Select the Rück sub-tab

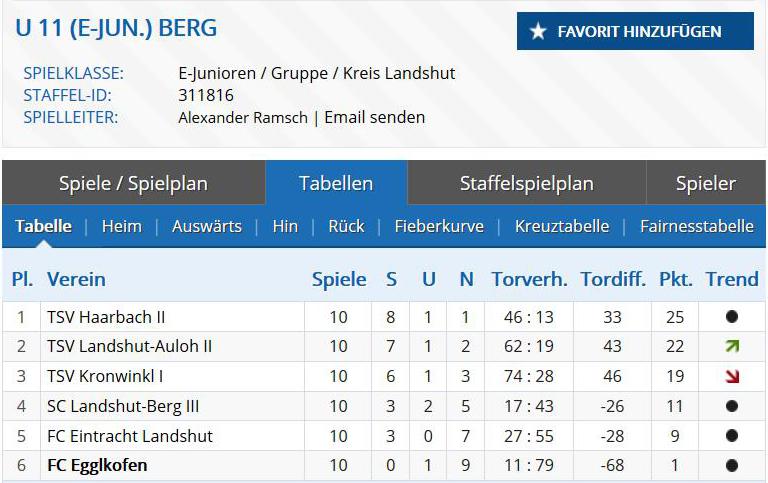346,226
